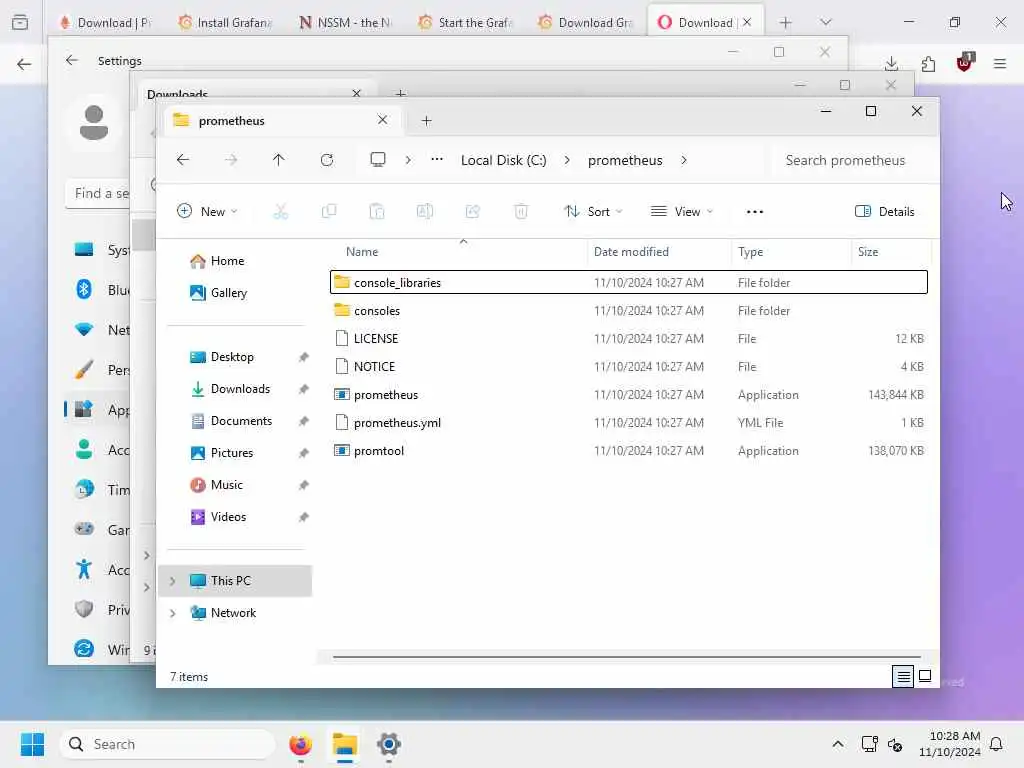Open a new browser tab
Viewport: 1024px width, 768px height.
(786, 23)
